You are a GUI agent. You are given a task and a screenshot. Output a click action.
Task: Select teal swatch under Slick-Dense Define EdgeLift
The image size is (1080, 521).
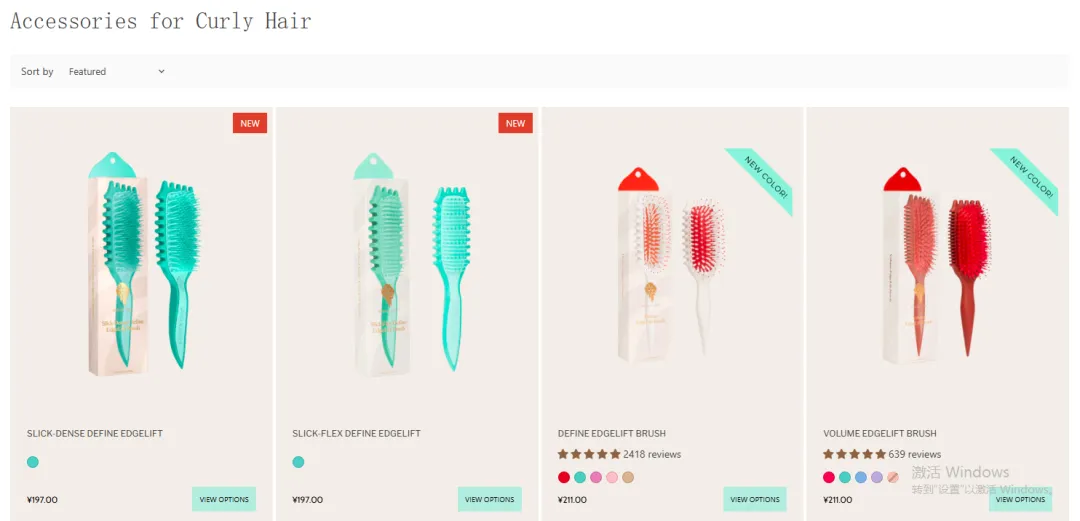coord(32,462)
